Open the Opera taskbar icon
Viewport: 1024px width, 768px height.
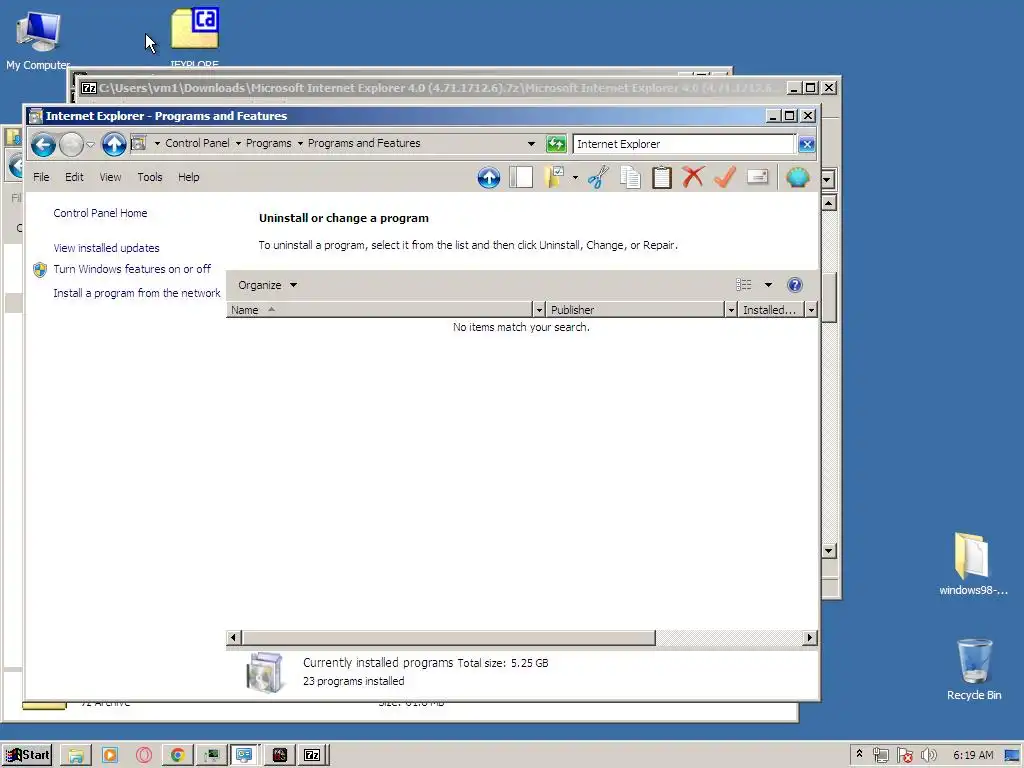click(x=144, y=755)
